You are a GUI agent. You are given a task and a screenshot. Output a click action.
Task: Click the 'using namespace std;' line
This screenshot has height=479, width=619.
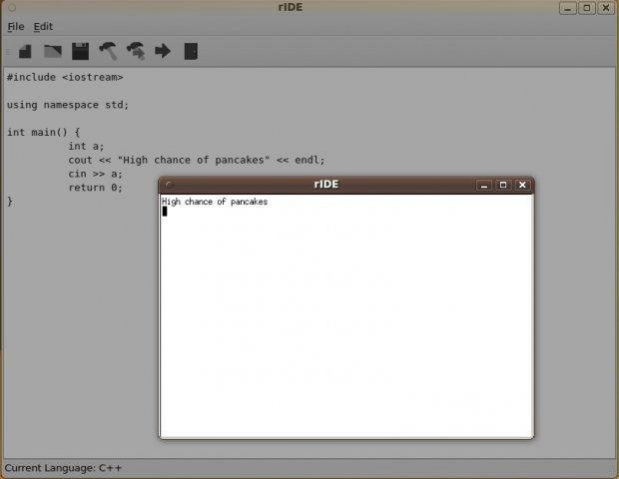(x=68, y=104)
